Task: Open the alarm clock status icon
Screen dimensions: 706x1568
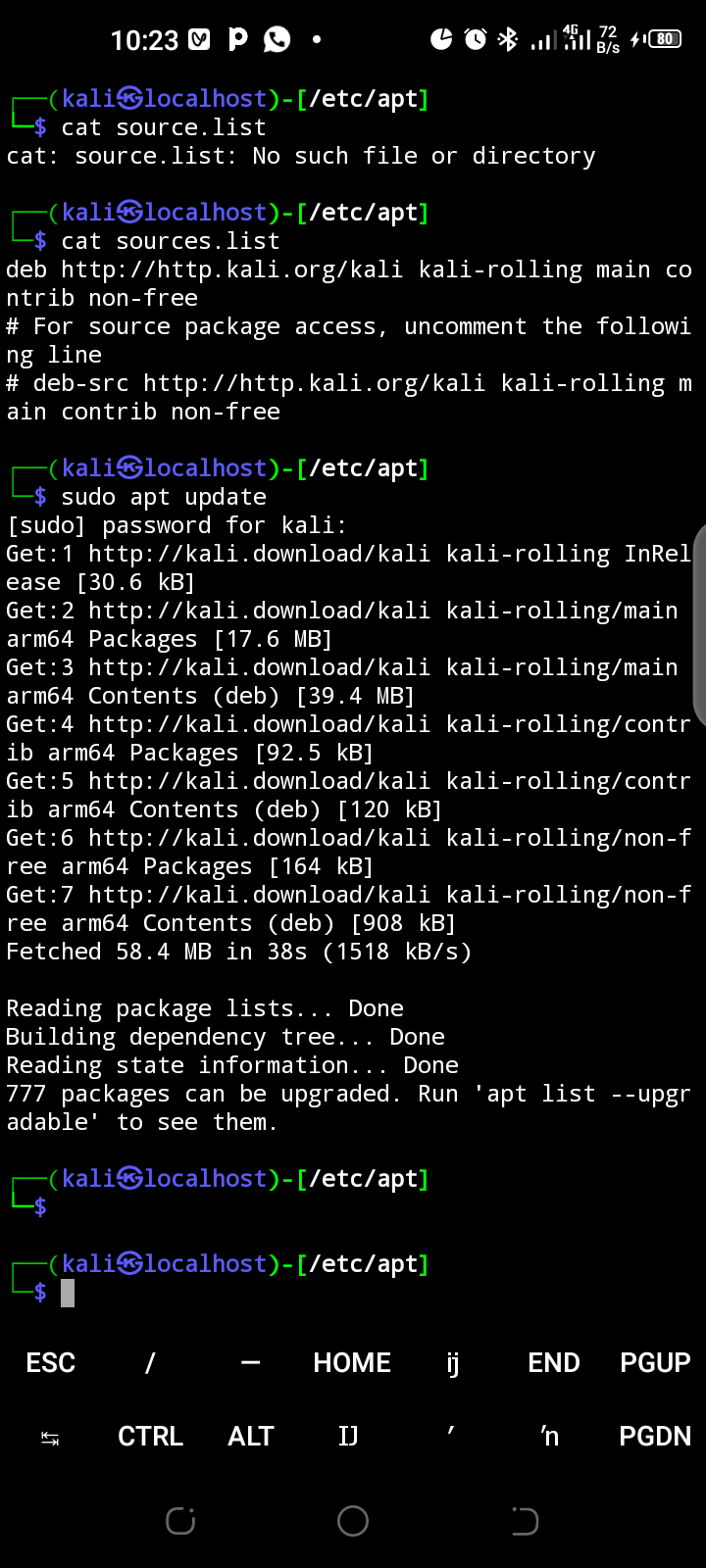Action: (x=475, y=39)
